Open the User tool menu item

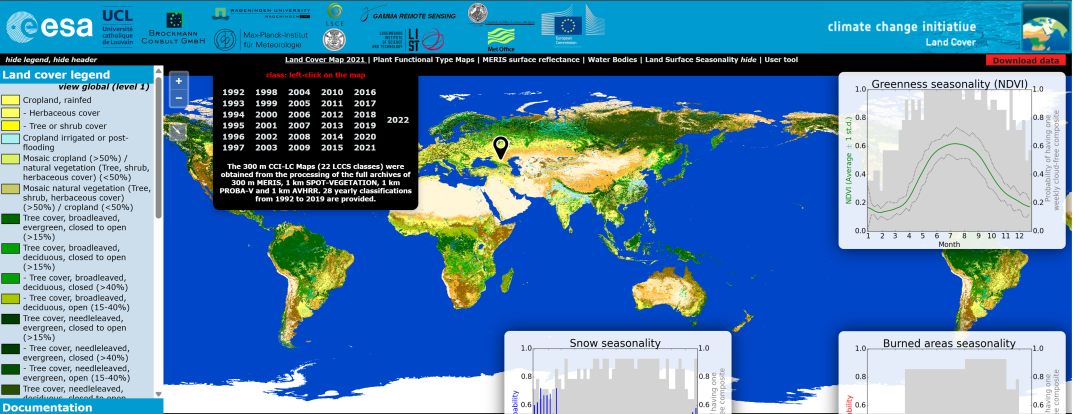point(781,60)
